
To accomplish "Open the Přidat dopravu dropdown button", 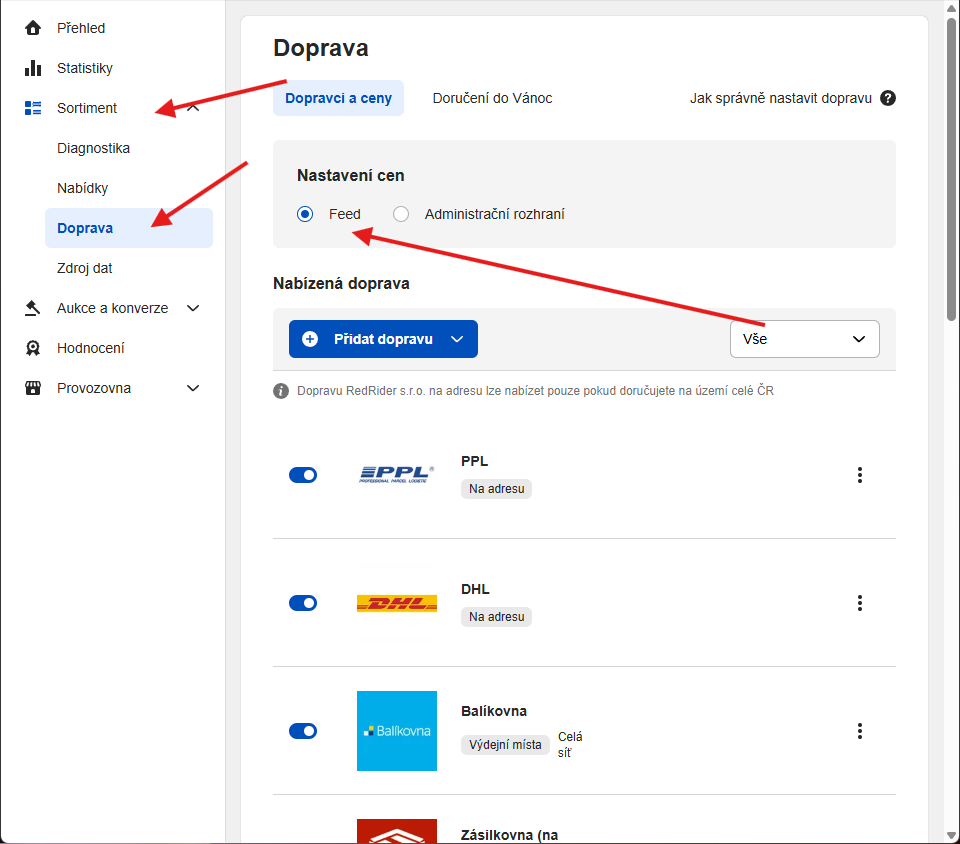I will coord(383,339).
